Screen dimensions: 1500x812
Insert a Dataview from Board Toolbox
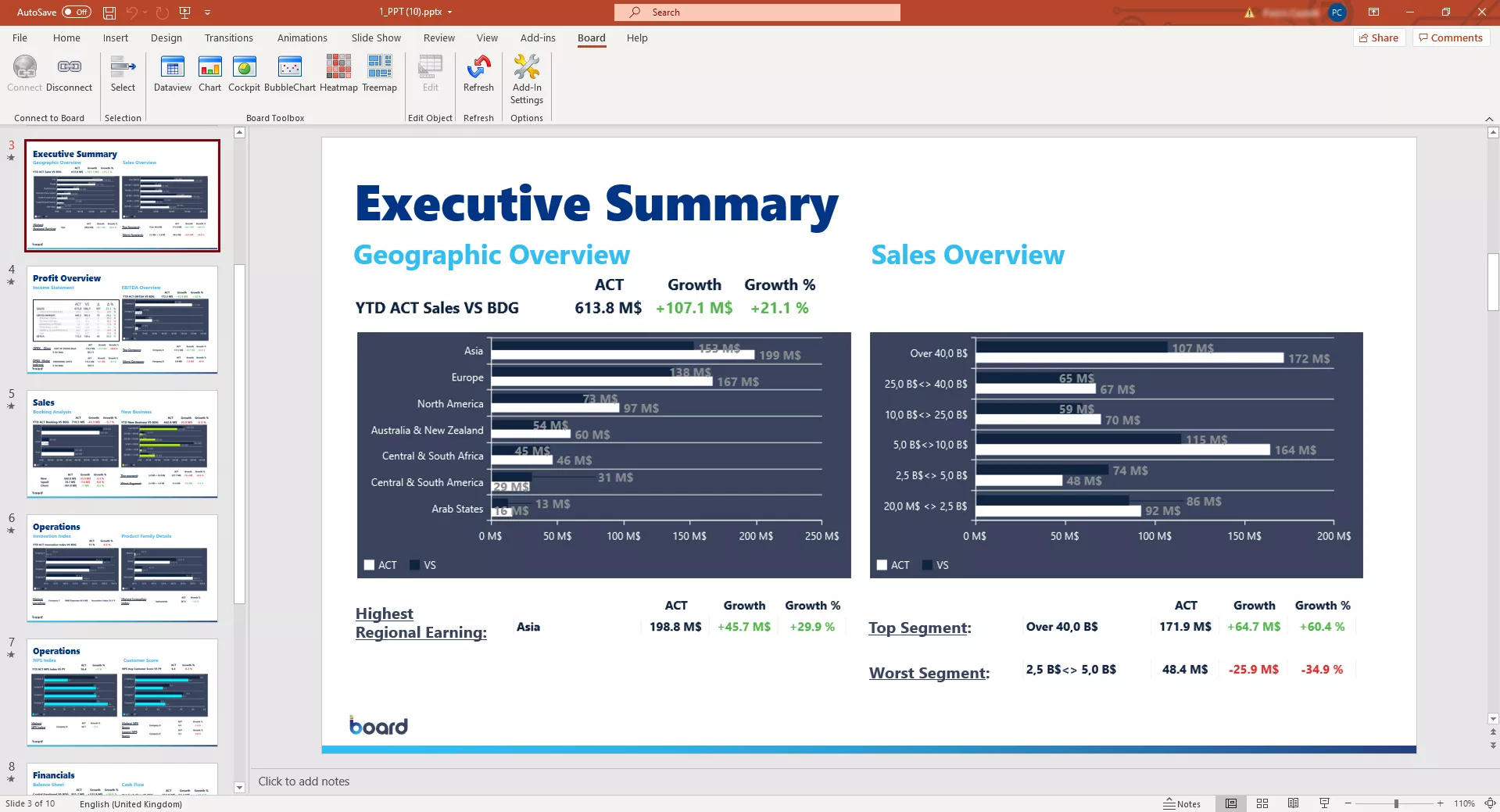coord(172,74)
